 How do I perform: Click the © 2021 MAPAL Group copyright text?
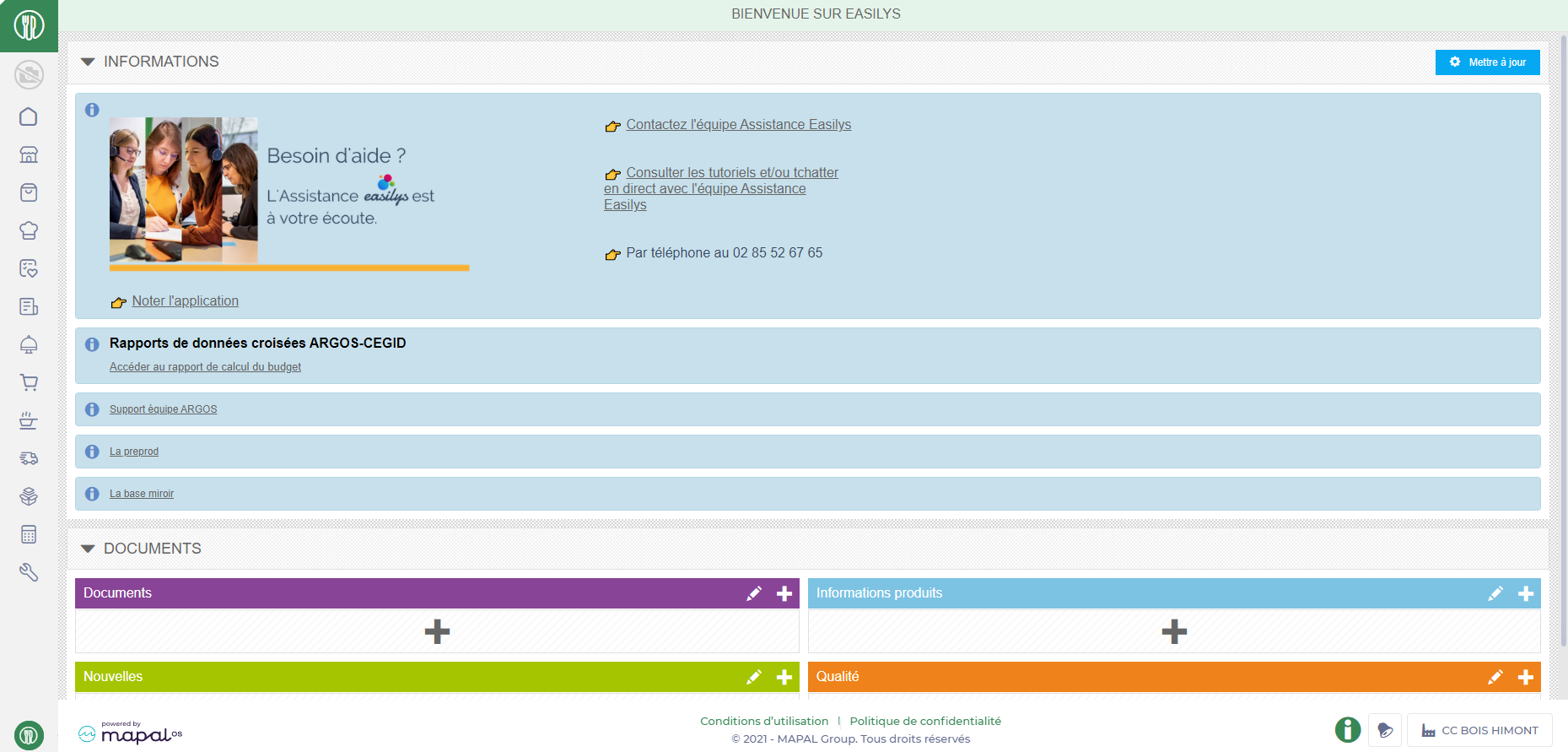850,739
